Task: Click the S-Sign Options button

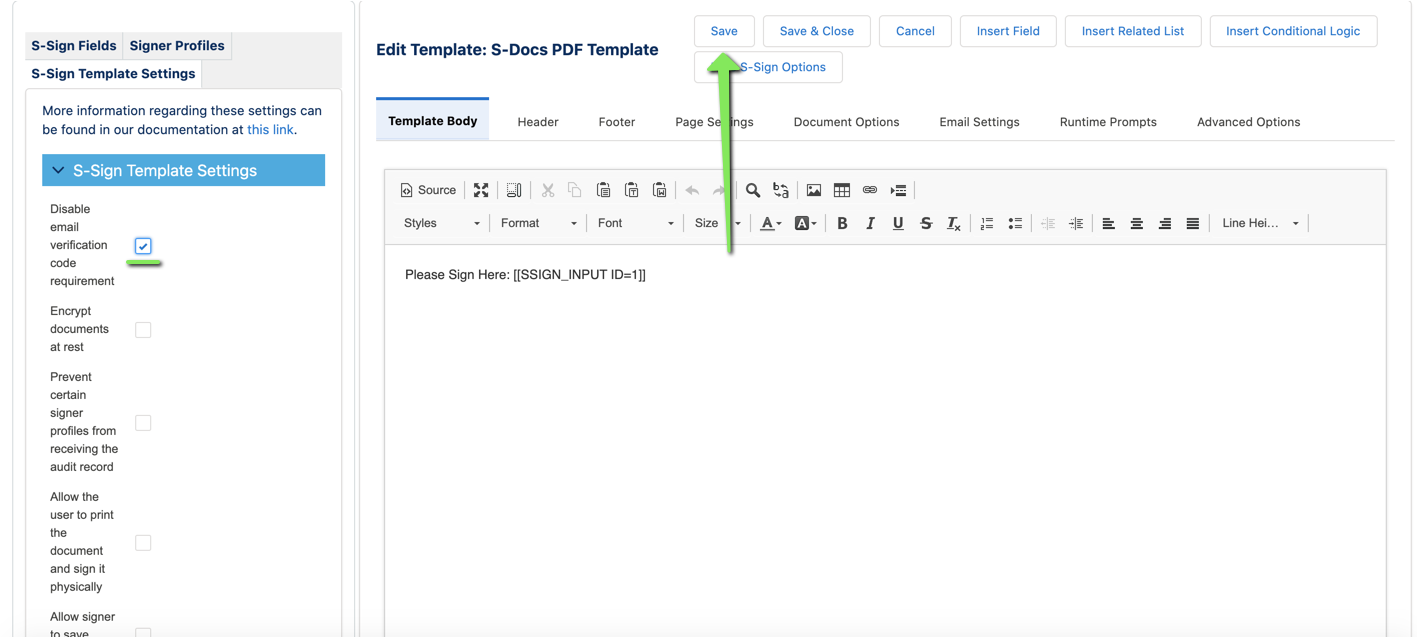Action: 768,67
